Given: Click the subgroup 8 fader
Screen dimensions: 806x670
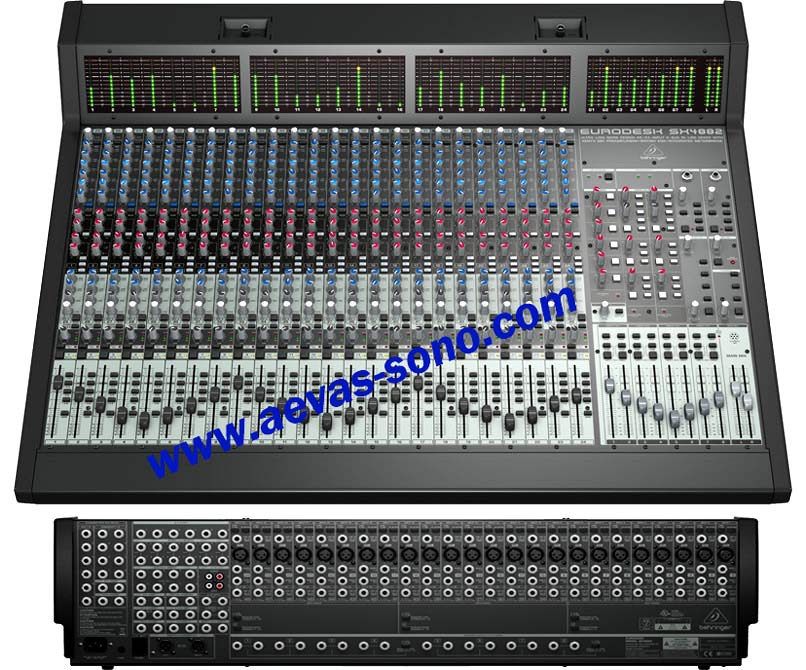Looking at the screenshot, I should tap(719, 399).
